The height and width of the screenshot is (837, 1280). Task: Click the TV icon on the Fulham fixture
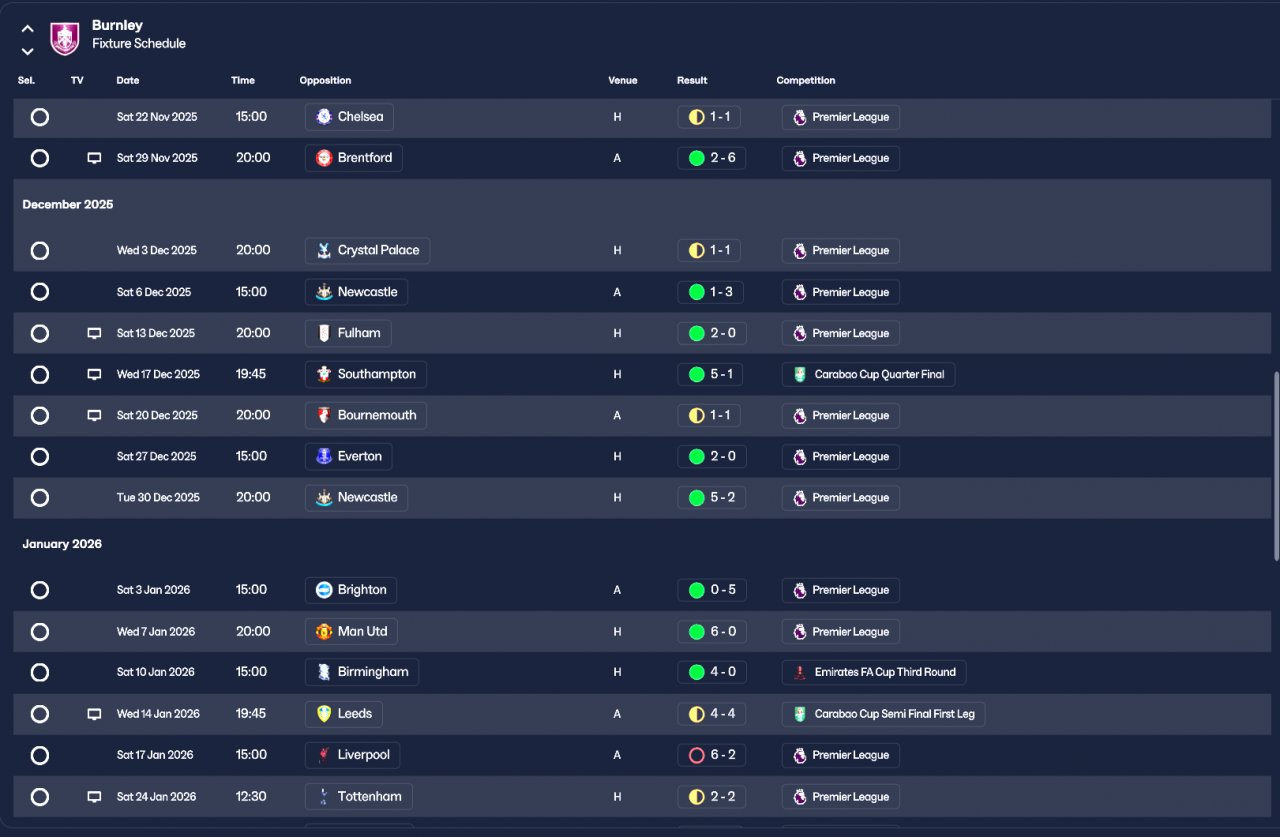pyautogui.click(x=94, y=333)
